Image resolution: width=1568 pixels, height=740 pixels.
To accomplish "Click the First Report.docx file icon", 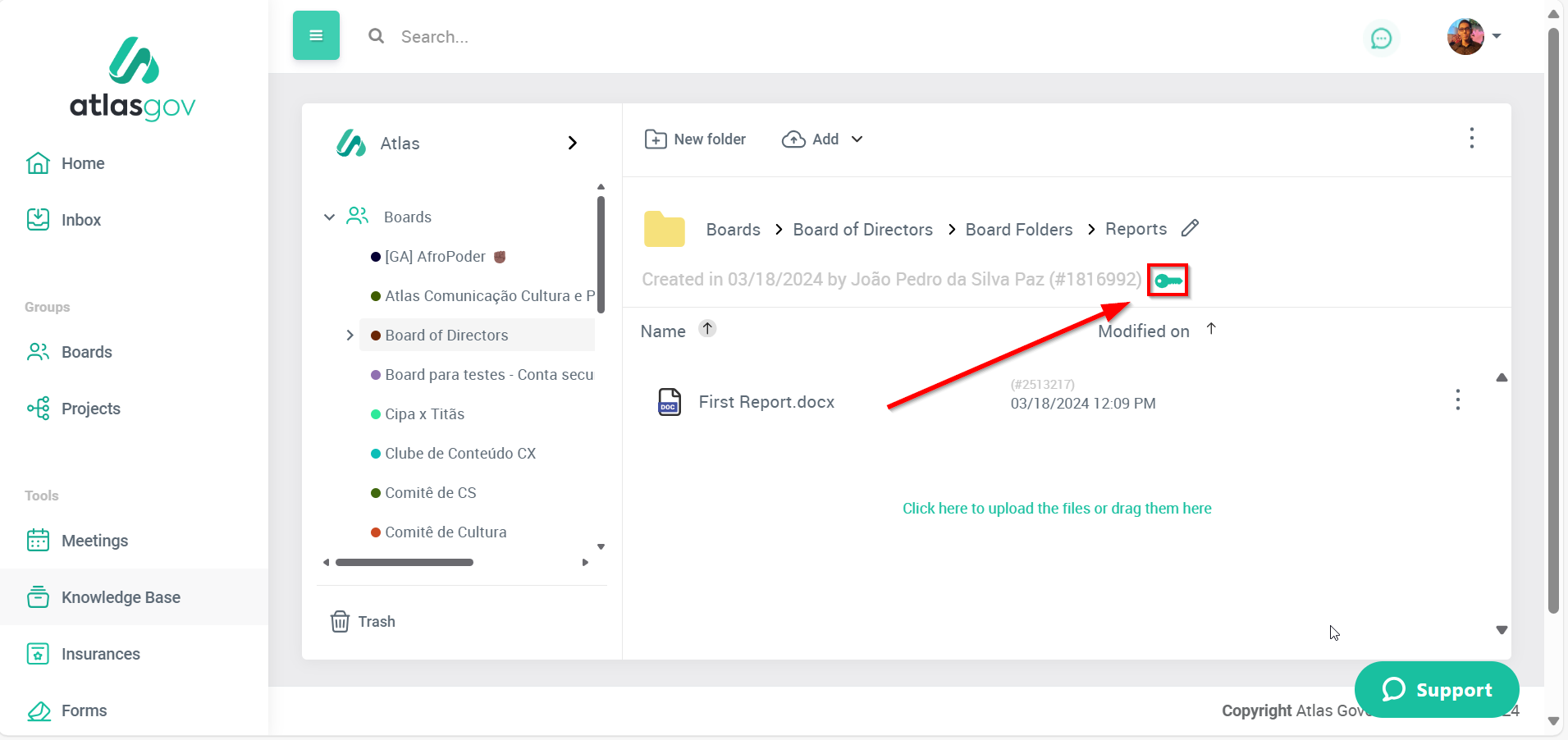I will (670, 402).
